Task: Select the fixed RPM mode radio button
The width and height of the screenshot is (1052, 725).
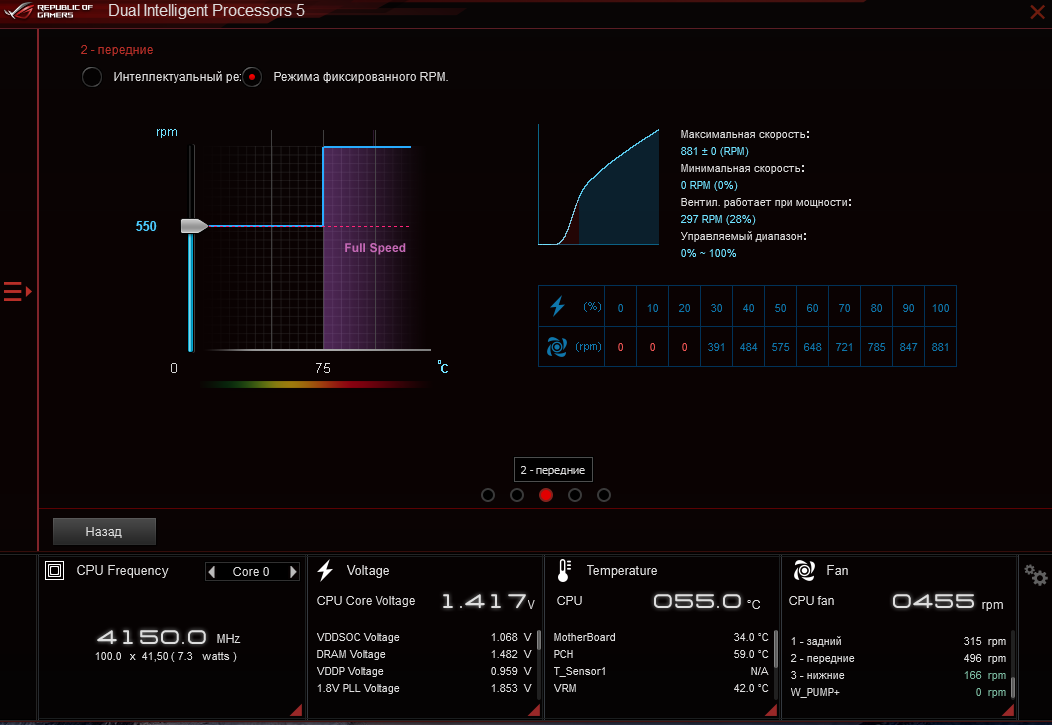Action: pyautogui.click(x=252, y=77)
